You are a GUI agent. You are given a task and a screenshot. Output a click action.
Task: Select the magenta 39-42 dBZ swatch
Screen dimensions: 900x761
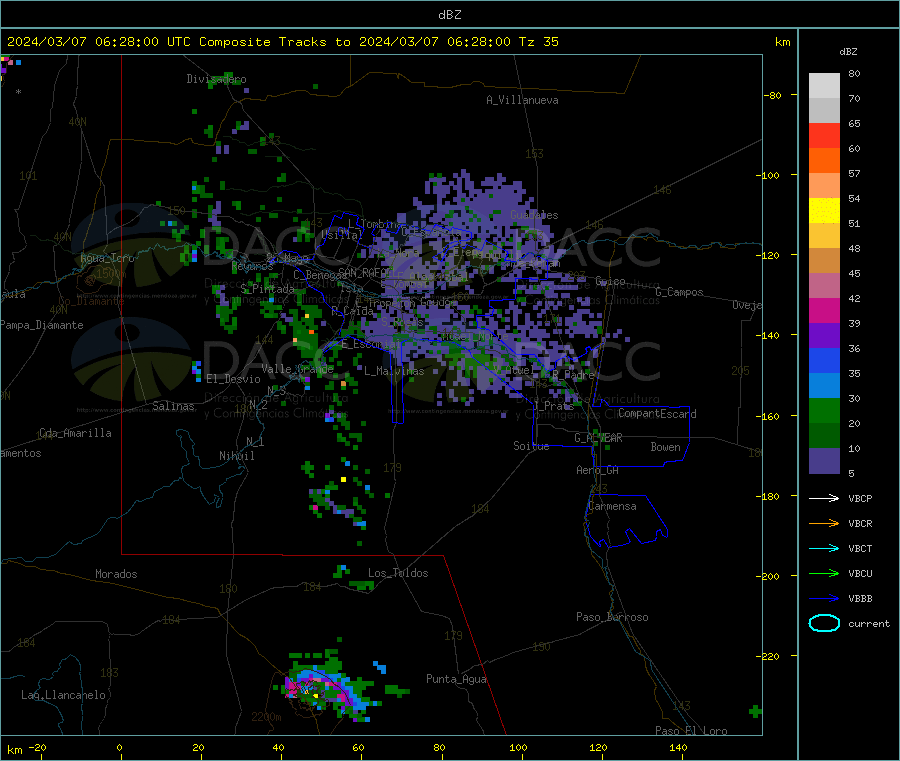[824, 310]
